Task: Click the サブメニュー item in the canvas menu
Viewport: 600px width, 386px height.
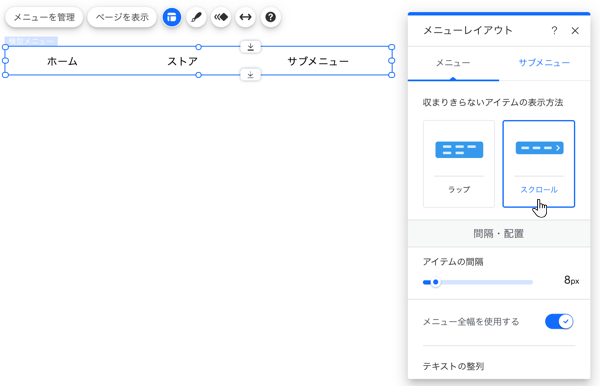Action: pyautogui.click(x=318, y=61)
